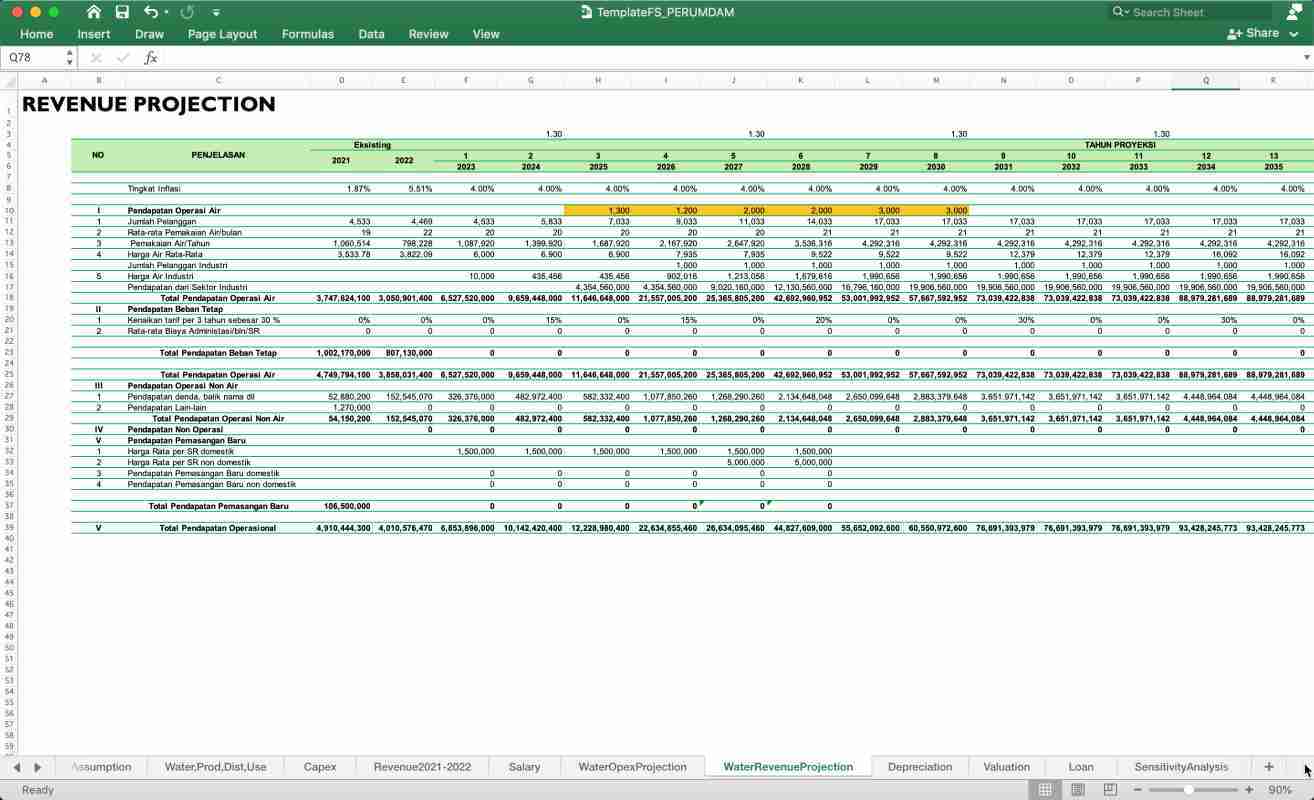Open the Quick Access customize chevron
This screenshot has height=800, width=1314.
tap(216, 12)
